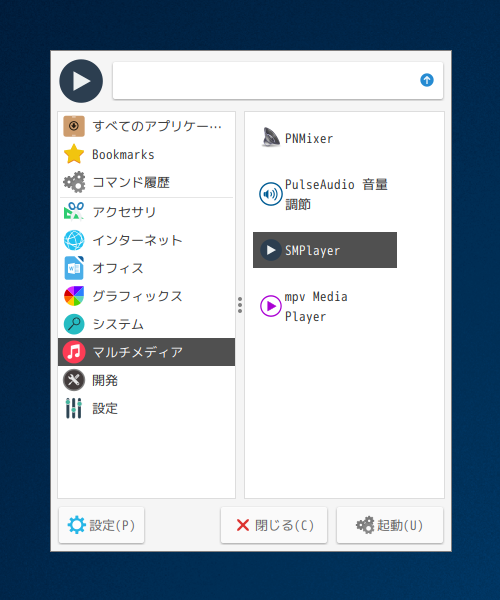Screen dimensions: 500x600
Task: Open コマンド履歴 command history
Action: [146, 182]
